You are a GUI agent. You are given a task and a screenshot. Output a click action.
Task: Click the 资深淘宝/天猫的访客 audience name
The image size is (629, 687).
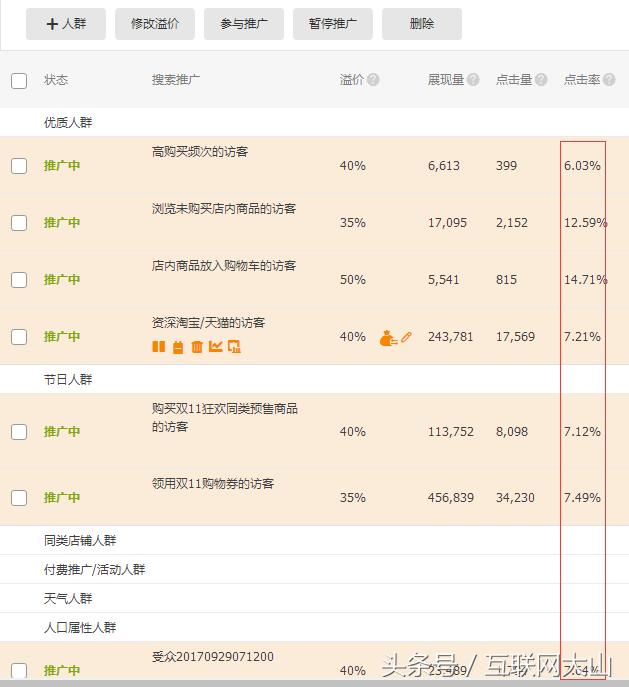(x=208, y=323)
